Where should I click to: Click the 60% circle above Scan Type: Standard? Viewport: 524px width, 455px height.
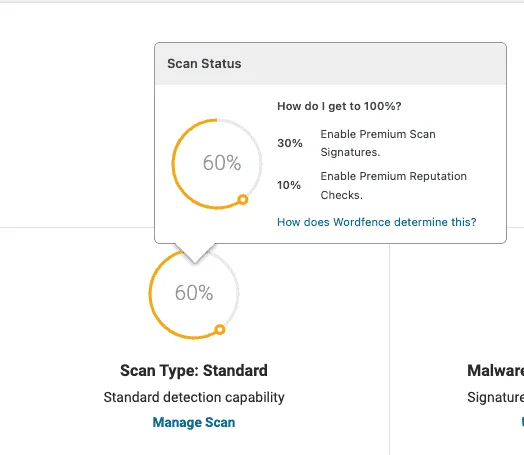coord(194,293)
